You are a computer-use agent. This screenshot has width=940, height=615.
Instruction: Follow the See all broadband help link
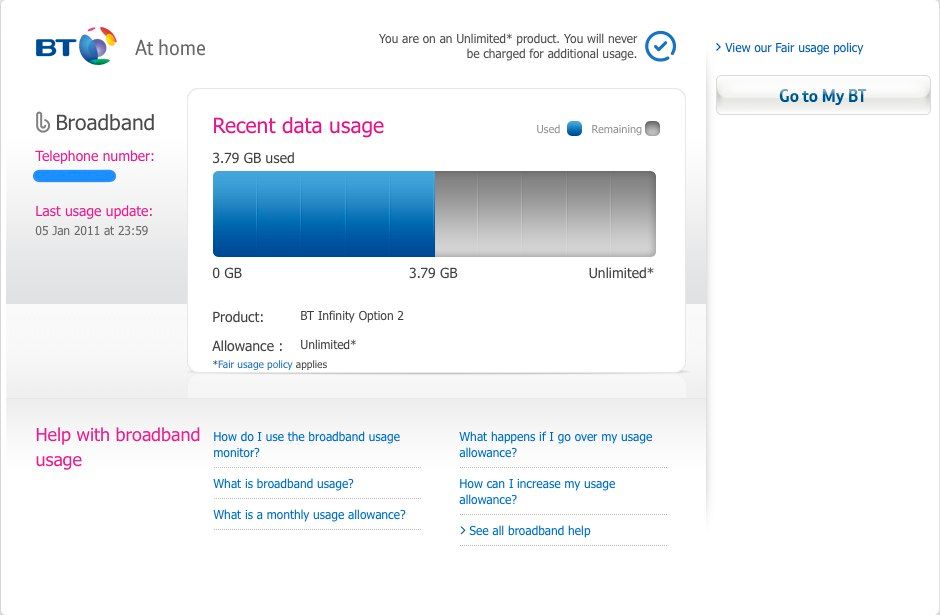point(529,531)
